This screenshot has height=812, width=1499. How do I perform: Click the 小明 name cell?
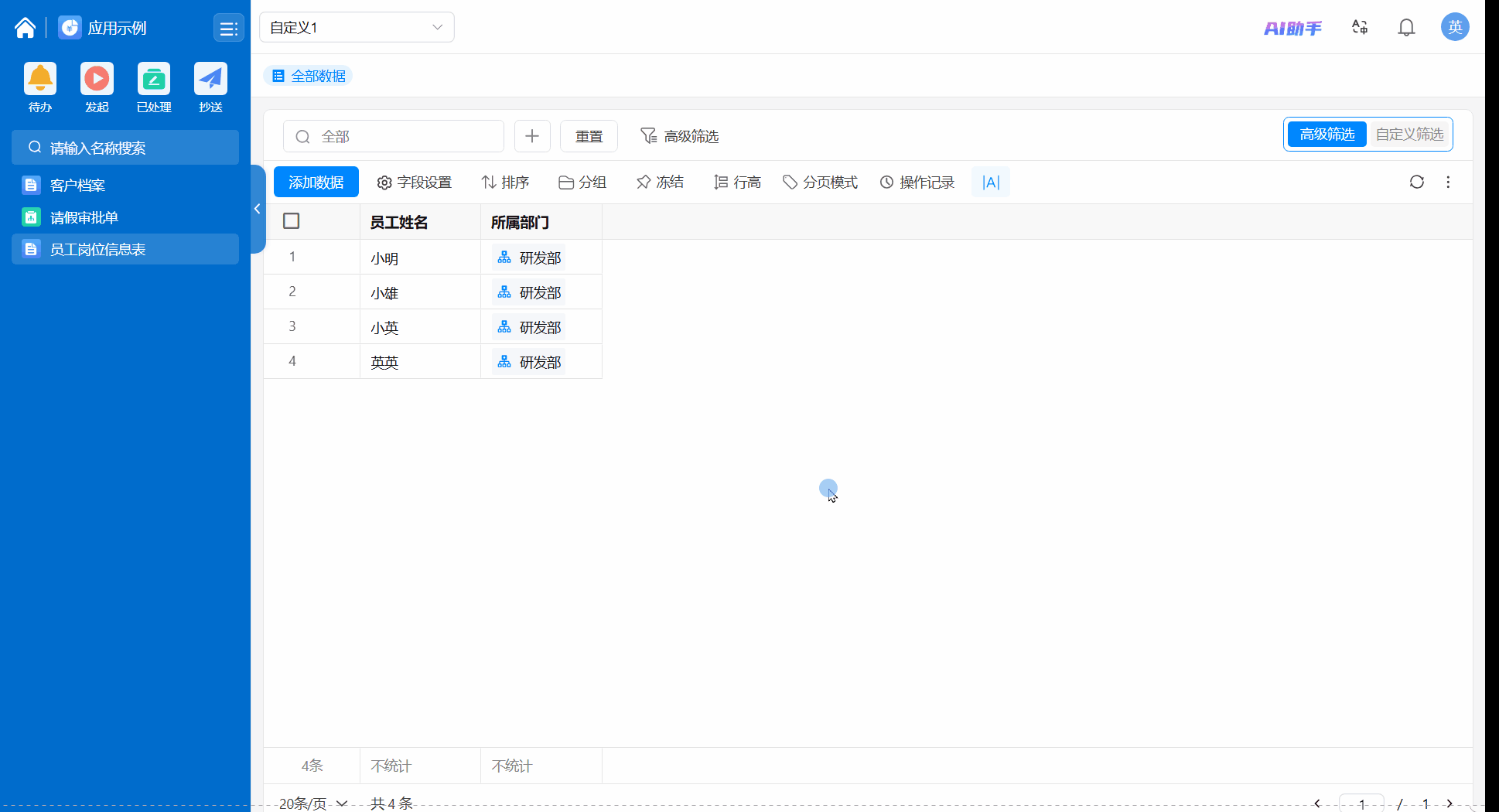click(420, 258)
